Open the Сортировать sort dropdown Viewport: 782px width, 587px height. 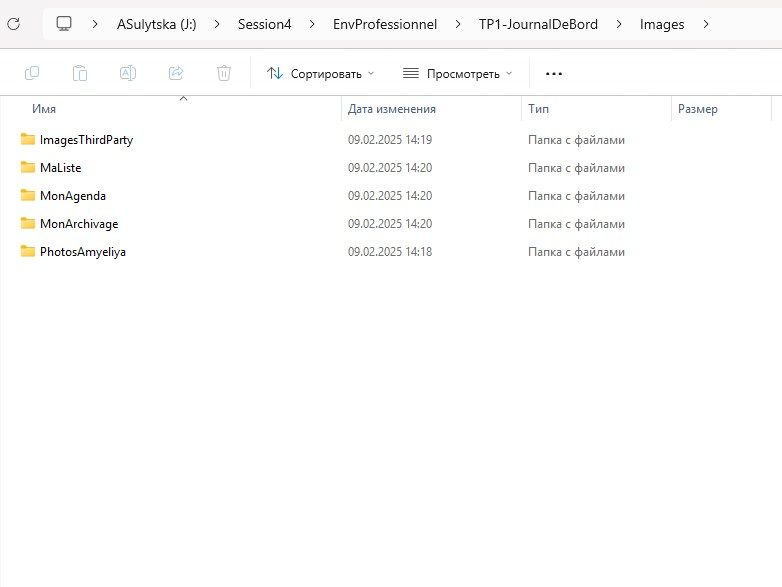pyautogui.click(x=320, y=73)
